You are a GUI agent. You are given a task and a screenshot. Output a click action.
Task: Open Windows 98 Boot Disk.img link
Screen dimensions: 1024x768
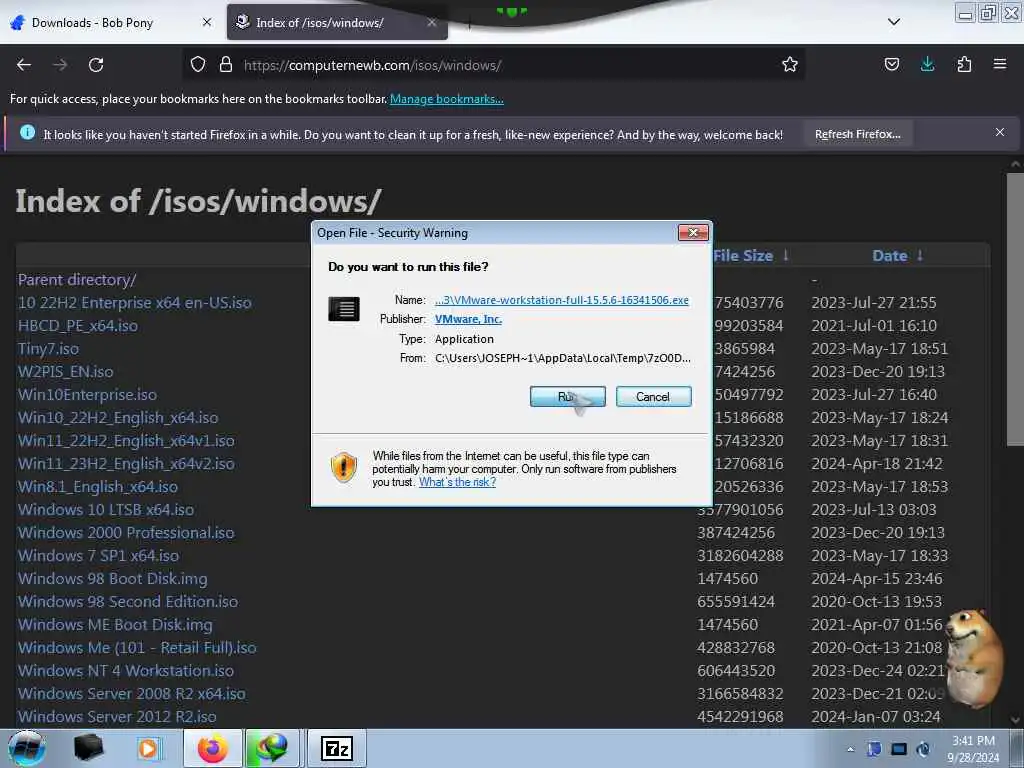pyautogui.click(x=112, y=579)
